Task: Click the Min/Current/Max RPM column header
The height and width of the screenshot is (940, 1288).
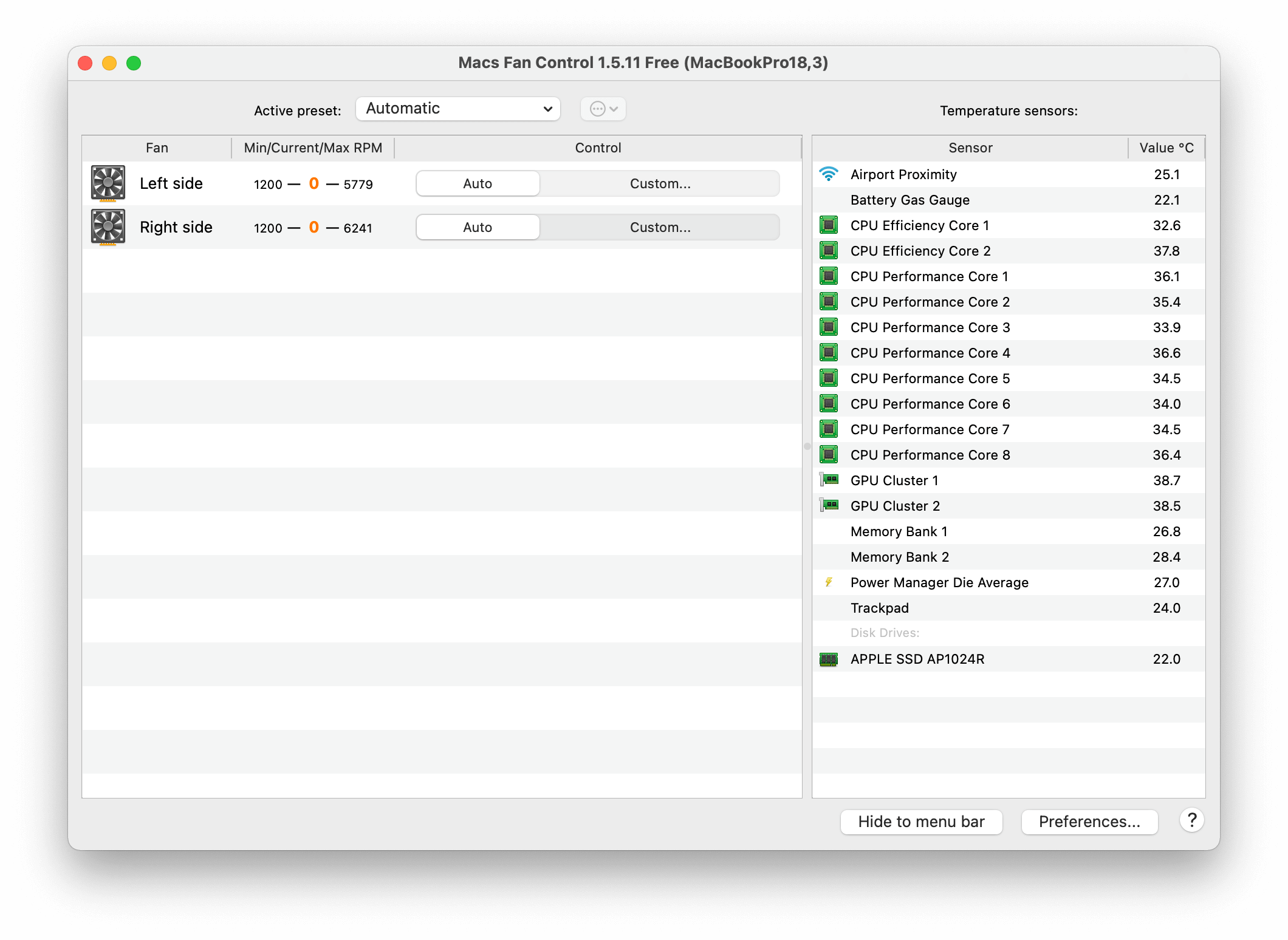Action: (313, 148)
